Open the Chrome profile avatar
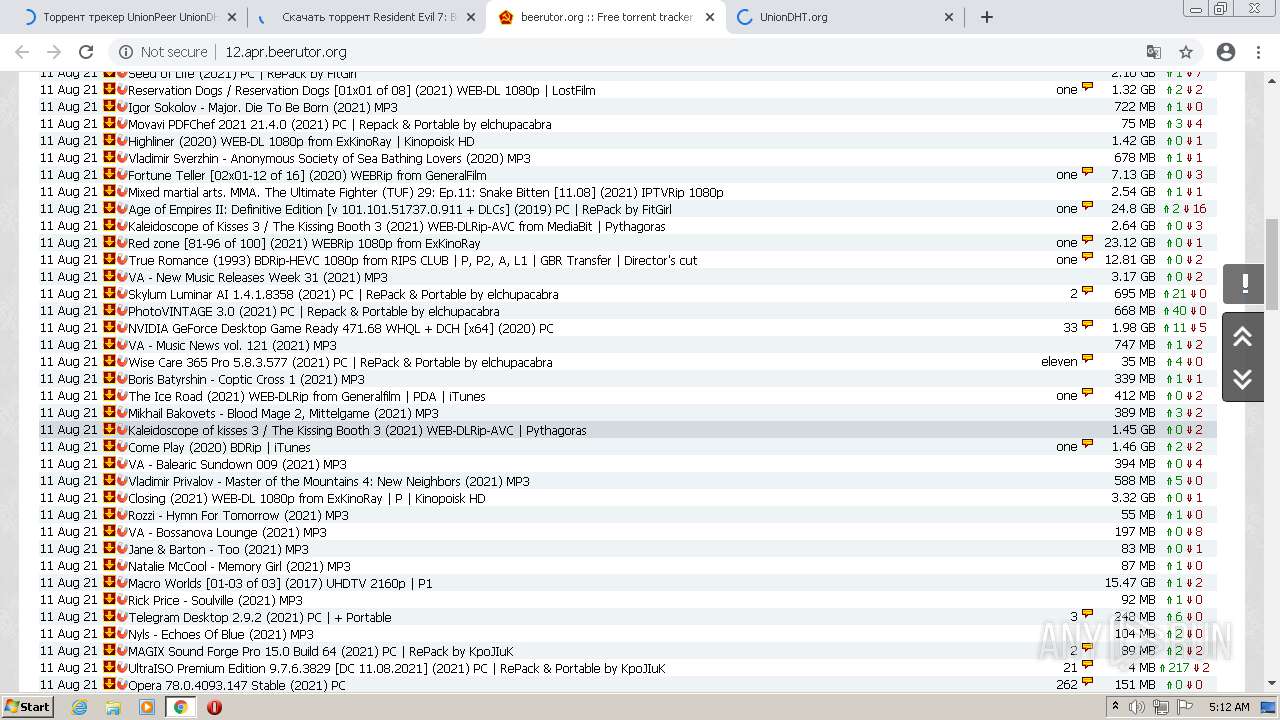 click(x=1226, y=52)
